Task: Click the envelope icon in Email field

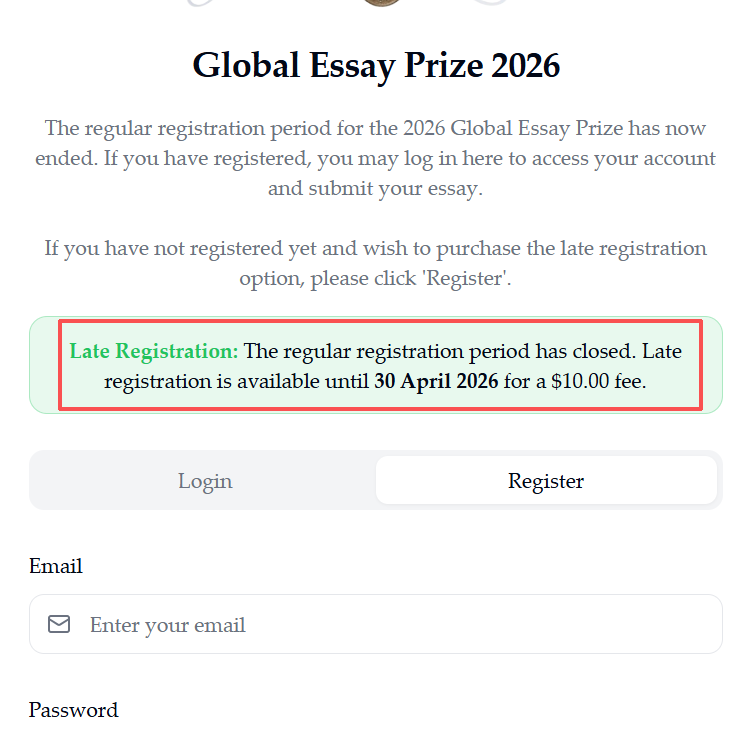Action: pos(59,625)
